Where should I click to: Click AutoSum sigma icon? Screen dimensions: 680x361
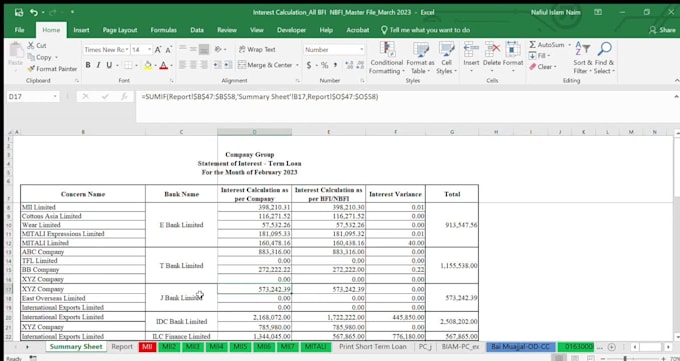click(x=533, y=45)
